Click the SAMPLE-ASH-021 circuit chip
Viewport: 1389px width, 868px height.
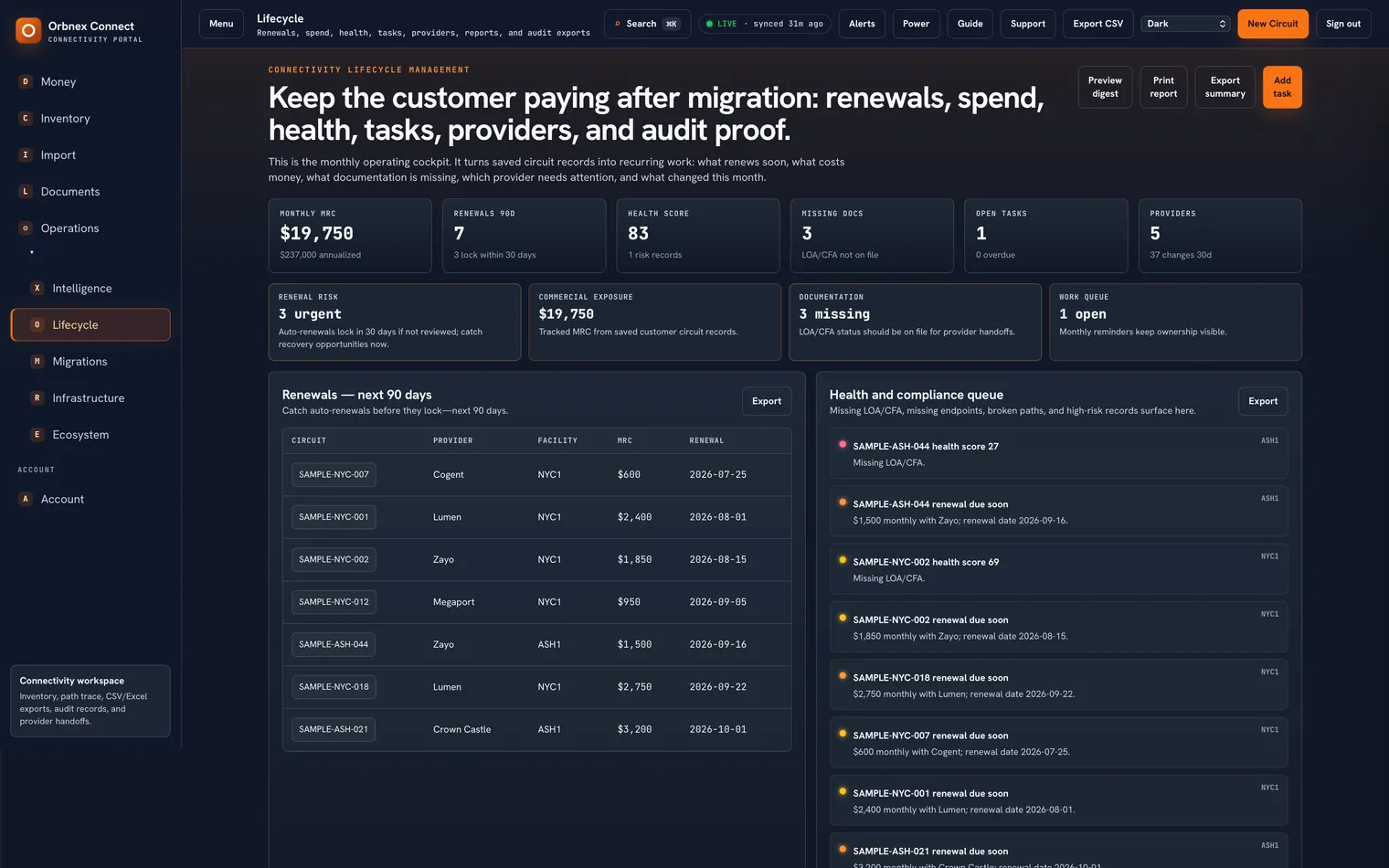pos(334,729)
